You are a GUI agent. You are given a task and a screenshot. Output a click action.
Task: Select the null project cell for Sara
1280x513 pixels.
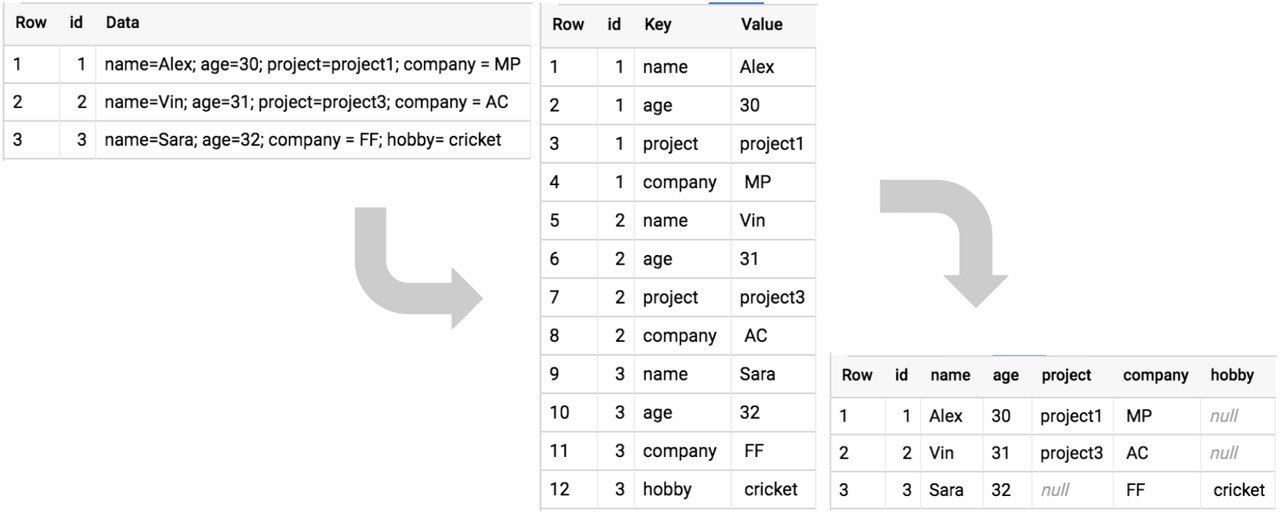pyautogui.click(x=1072, y=490)
